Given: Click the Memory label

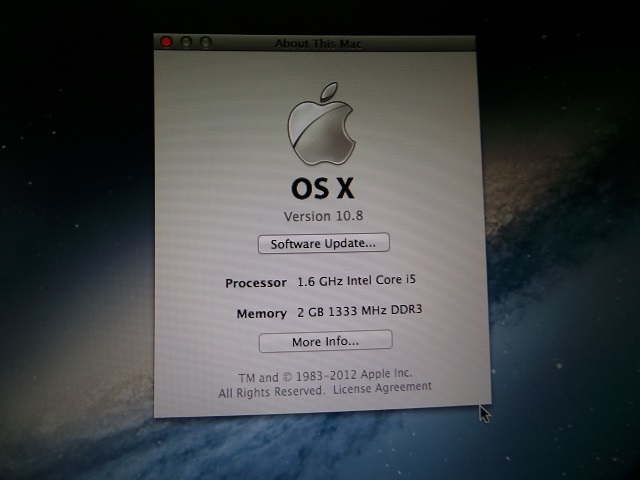Looking at the screenshot, I should tap(262, 313).
